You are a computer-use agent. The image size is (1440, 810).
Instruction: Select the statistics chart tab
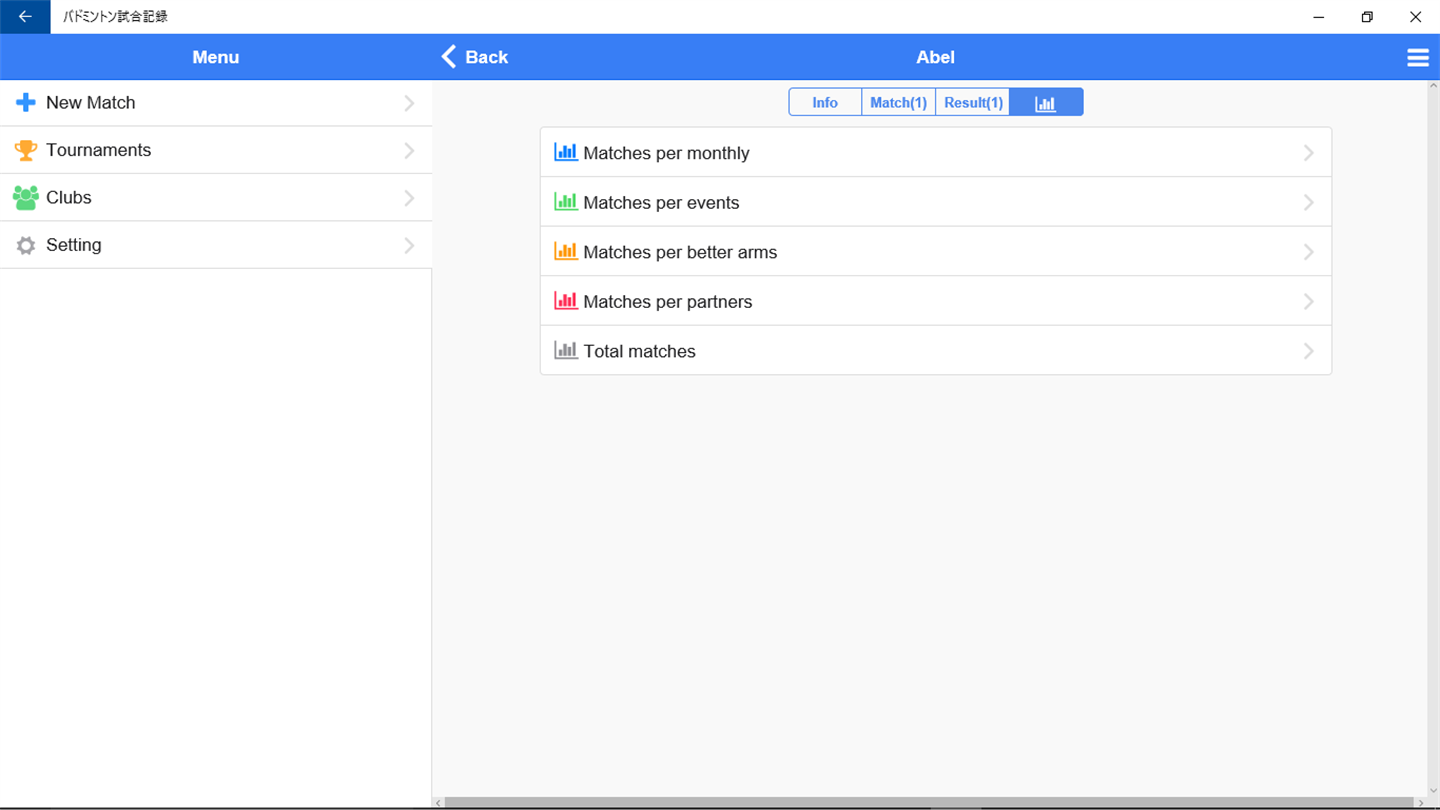click(x=1046, y=102)
